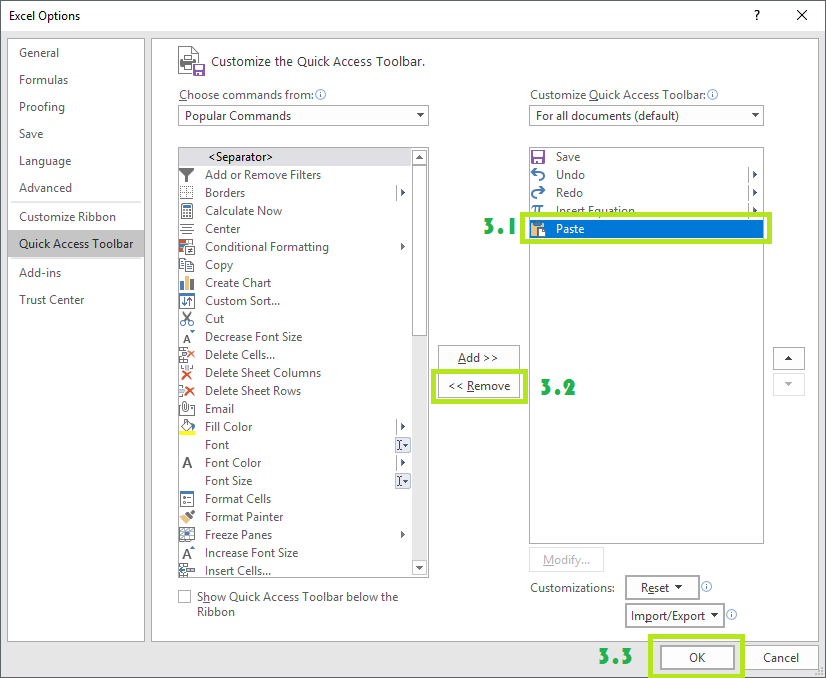
Task: Select the Save icon in toolbar list
Action: click(538, 157)
